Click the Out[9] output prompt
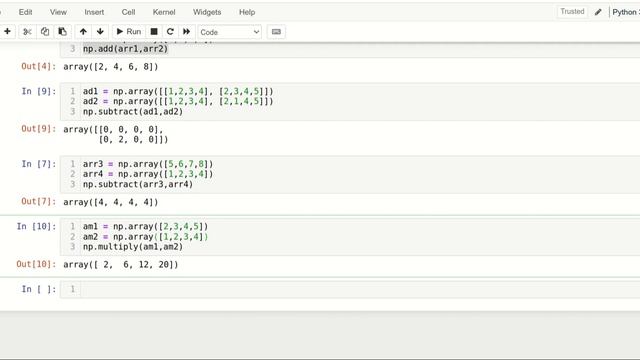This screenshot has height=360, width=640. coord(38,129)
